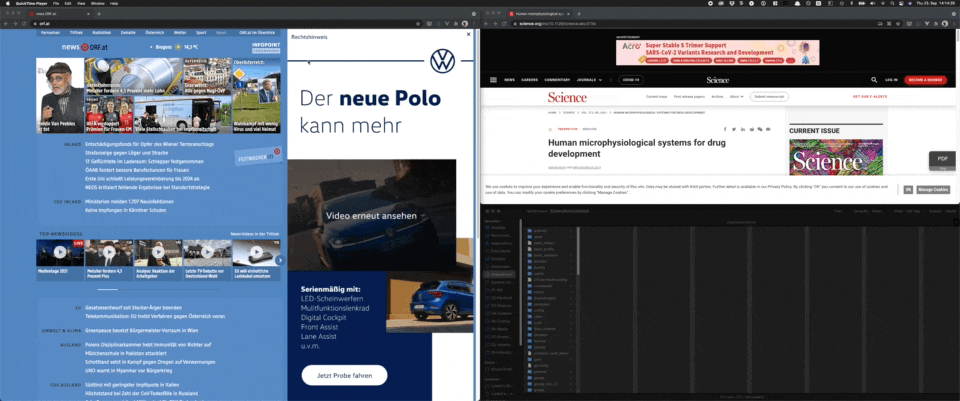
Task: Share article on Facebook icon
Action: pos(725,129)
